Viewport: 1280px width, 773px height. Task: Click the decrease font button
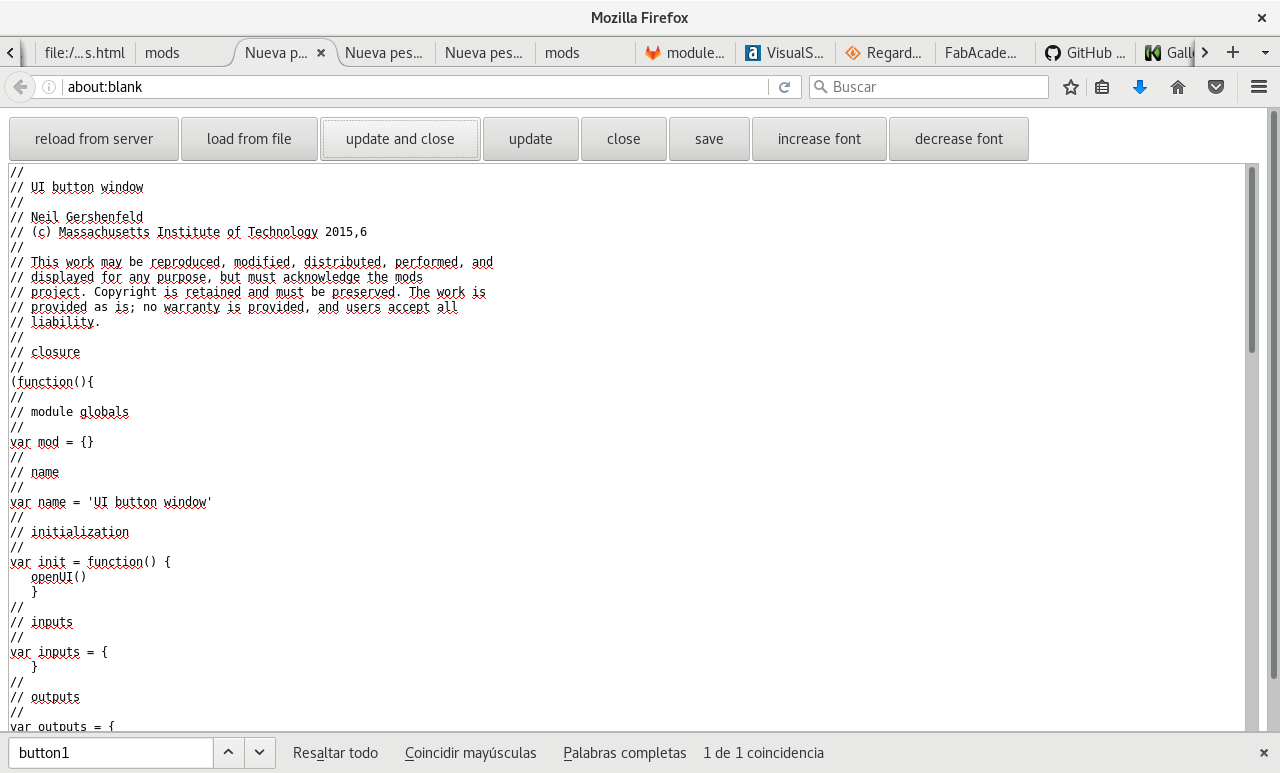tap(959, 139)
